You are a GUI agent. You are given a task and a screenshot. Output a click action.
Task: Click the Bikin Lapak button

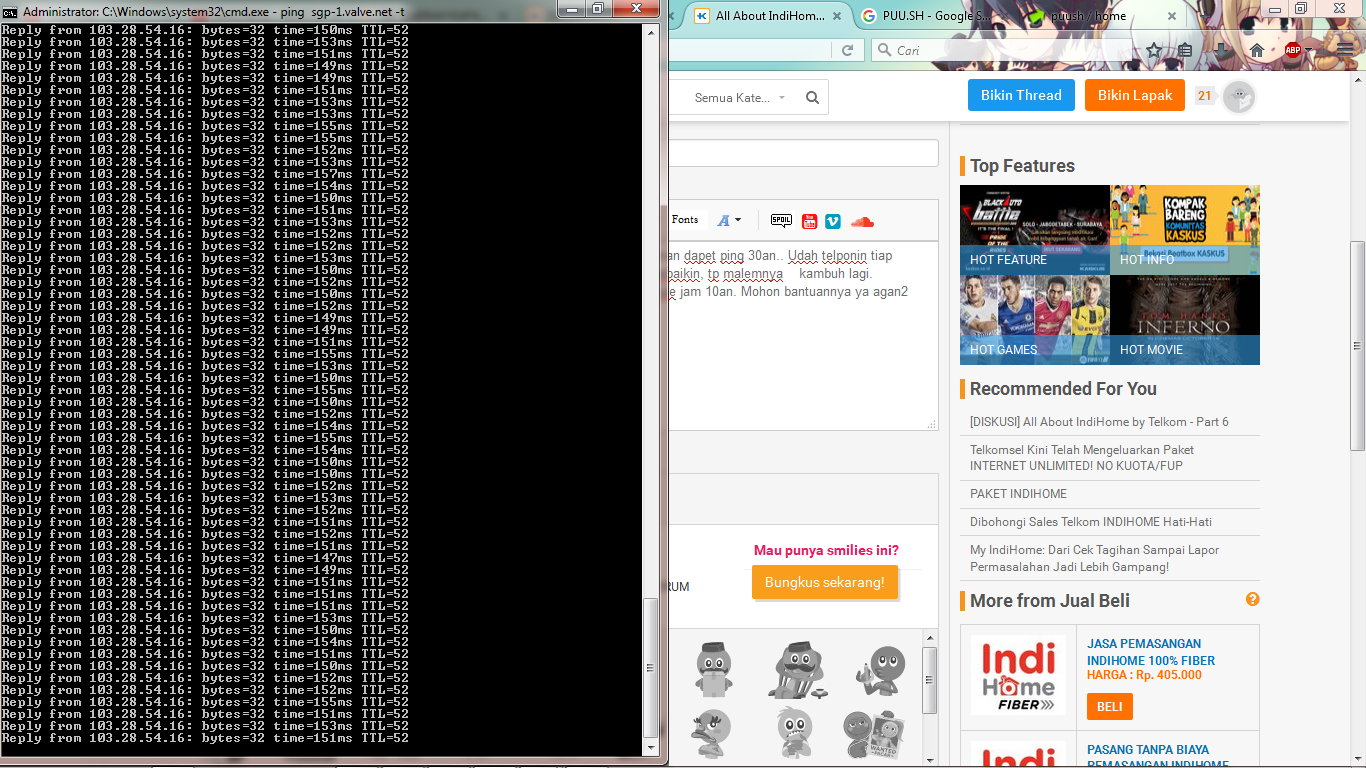(1135, 95)
